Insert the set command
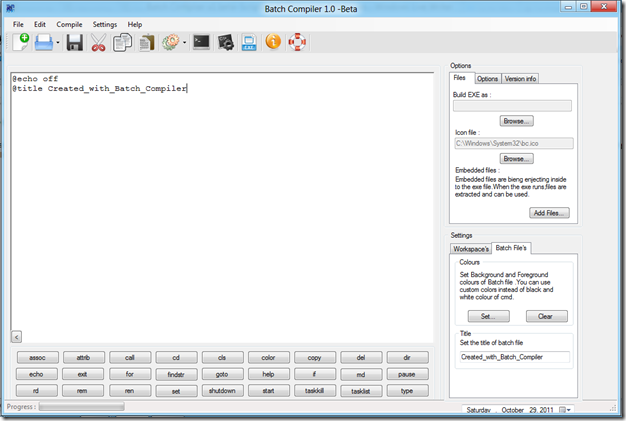 176,391
